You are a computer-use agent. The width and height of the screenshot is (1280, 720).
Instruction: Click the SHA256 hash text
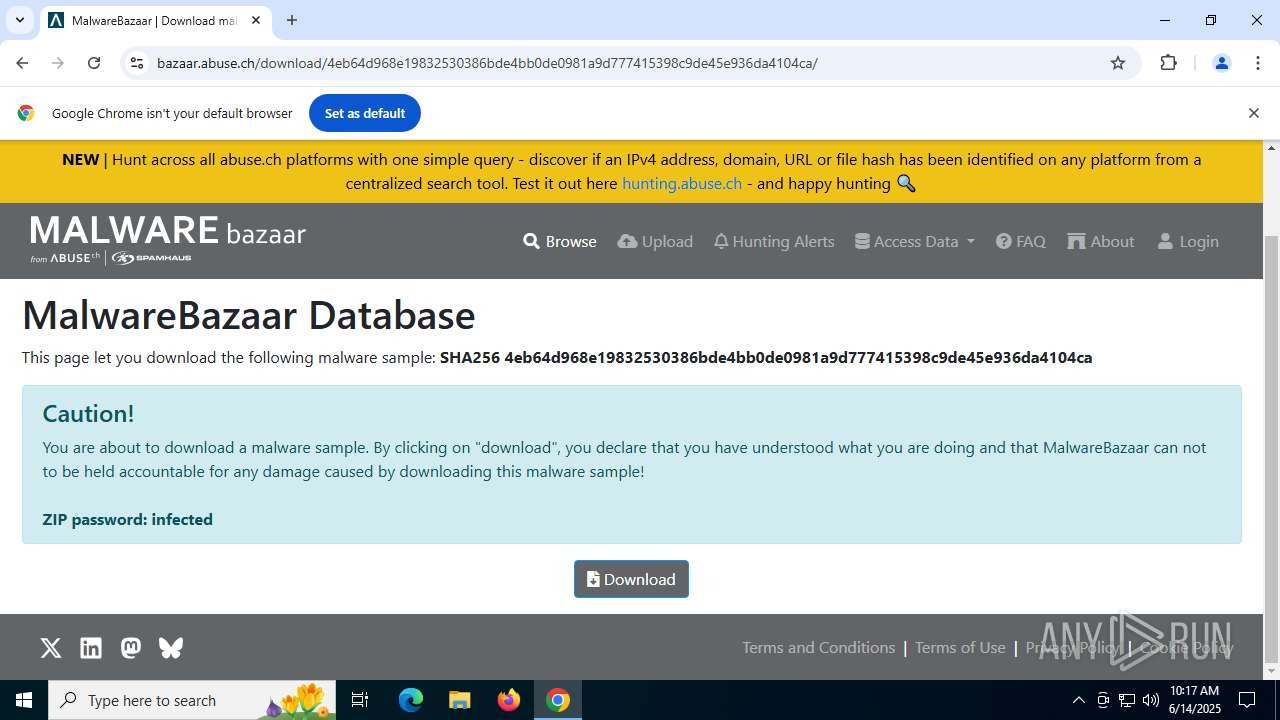tap(766, 357)
